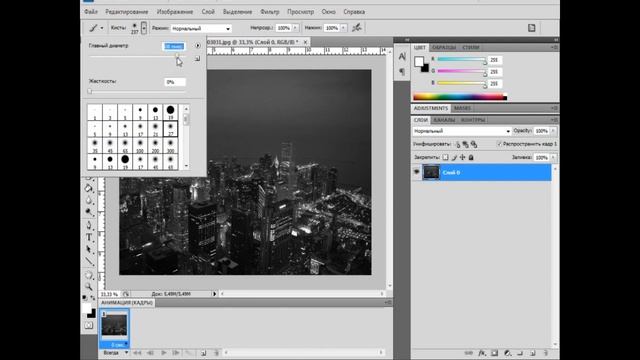
Task: Open the brush flow slider arrow
Action: [x=344, y=28]
